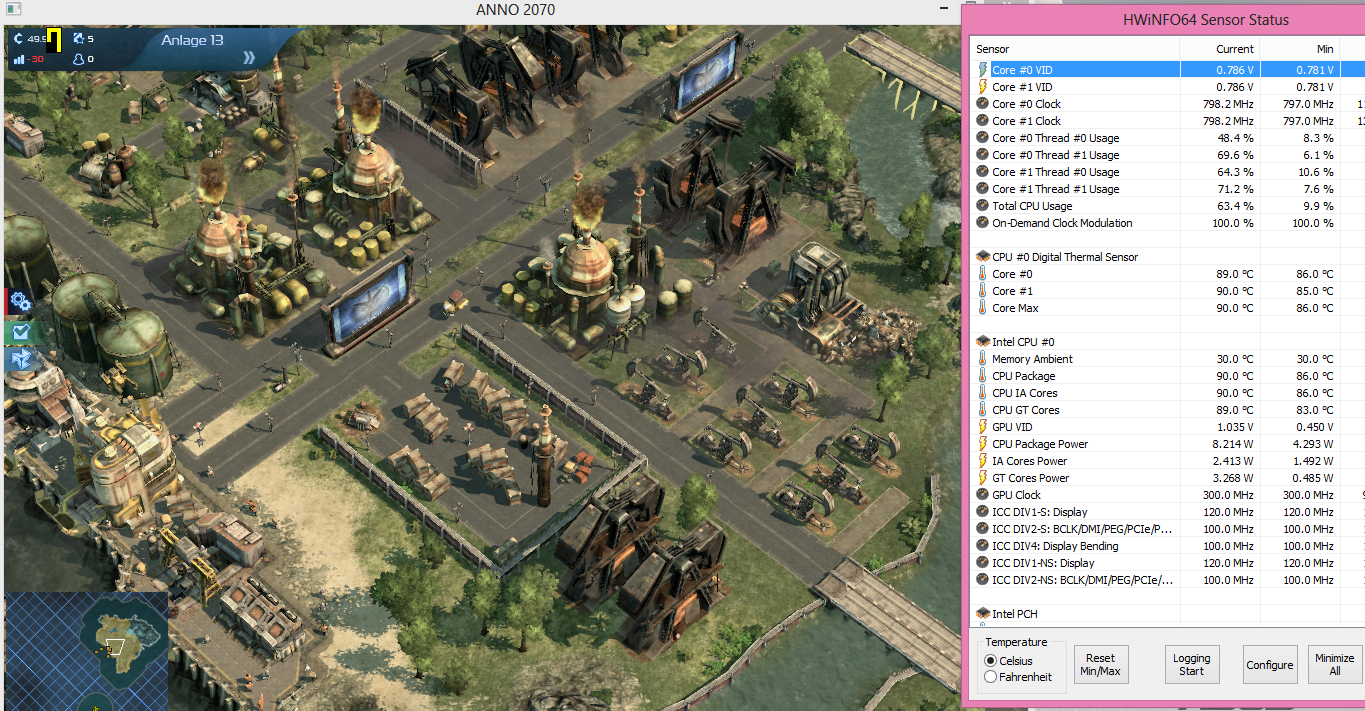The width and height of the screenshot is (1365, 711).
Task: Open the gear settings side button in ANNO
Action: pyautogui.click(x=19, y=301)
